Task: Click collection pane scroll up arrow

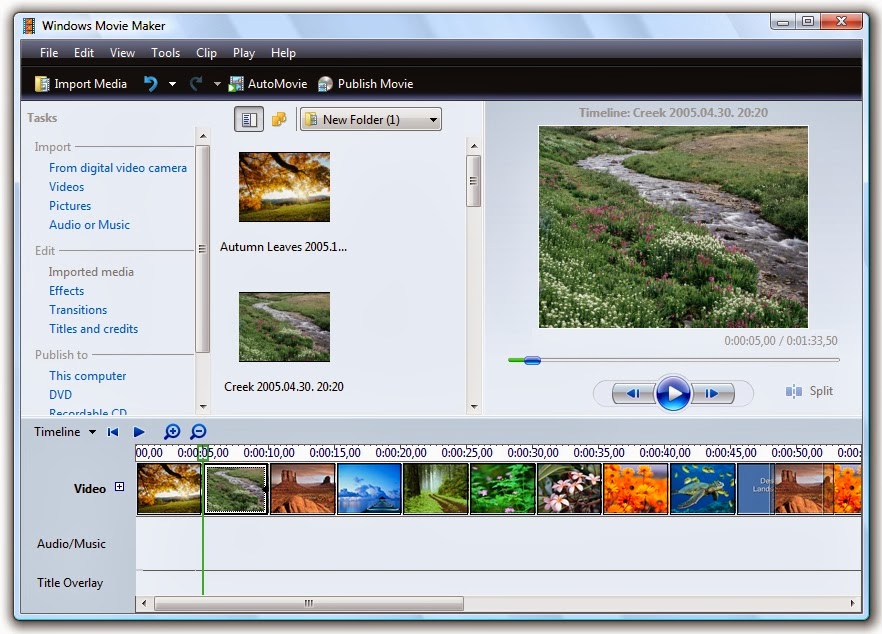Action: [474, 146]
